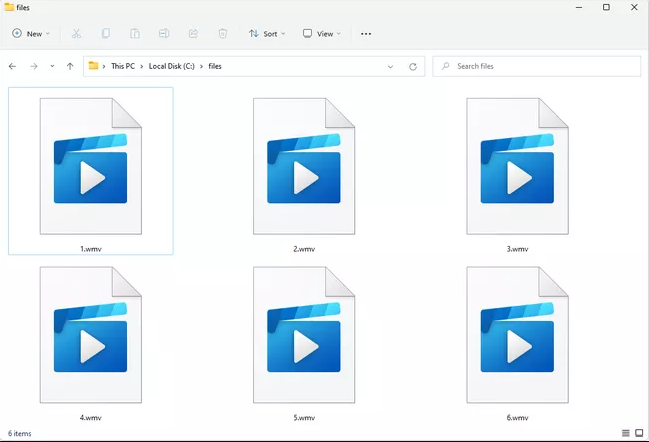Click the Share icon in toolbar

(193, 34)
